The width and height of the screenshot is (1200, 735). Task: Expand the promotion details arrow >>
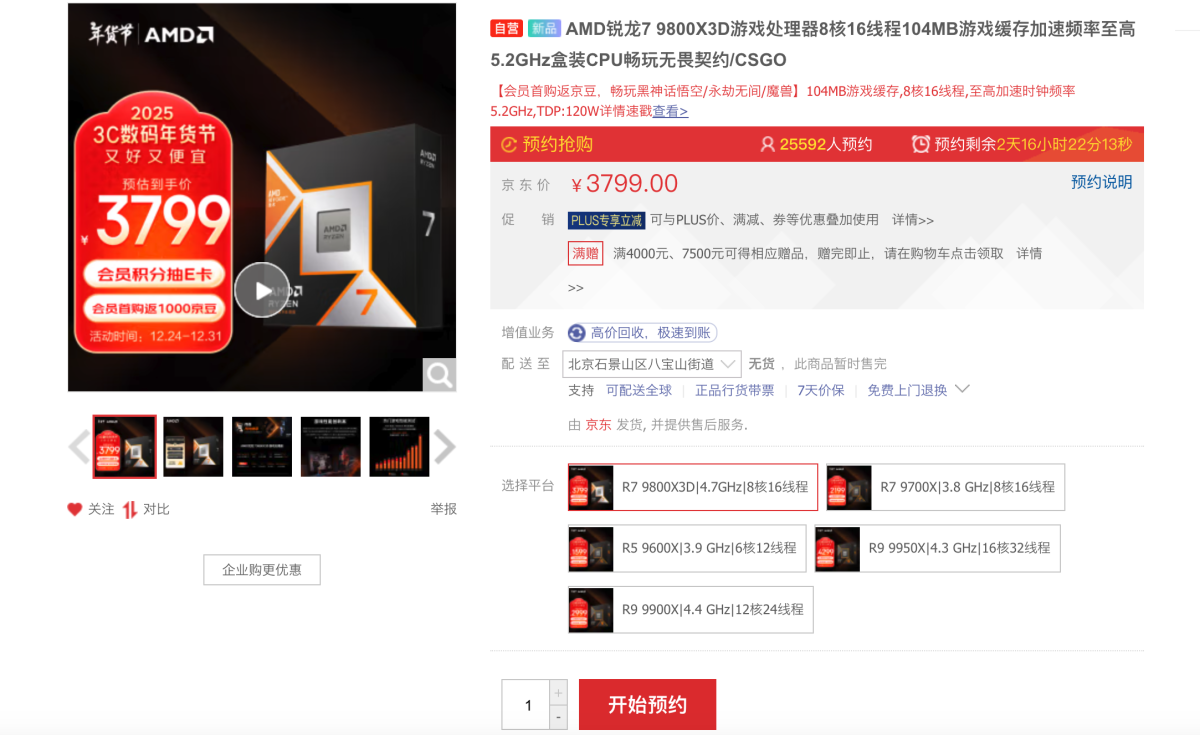(576, 288)
